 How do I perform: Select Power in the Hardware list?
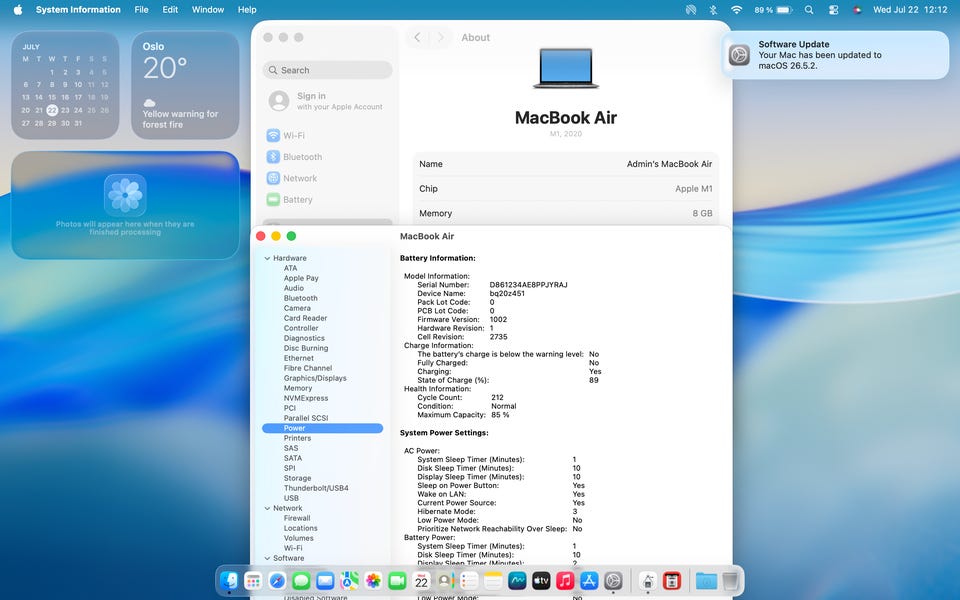tap(323, 428)
